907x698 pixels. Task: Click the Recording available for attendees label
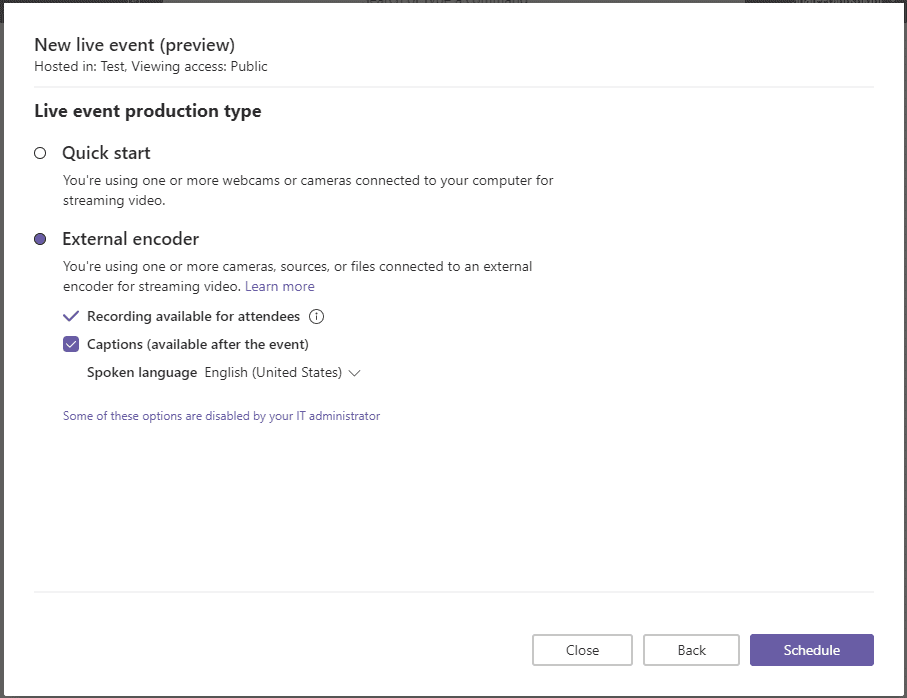[x=193, y=316]
